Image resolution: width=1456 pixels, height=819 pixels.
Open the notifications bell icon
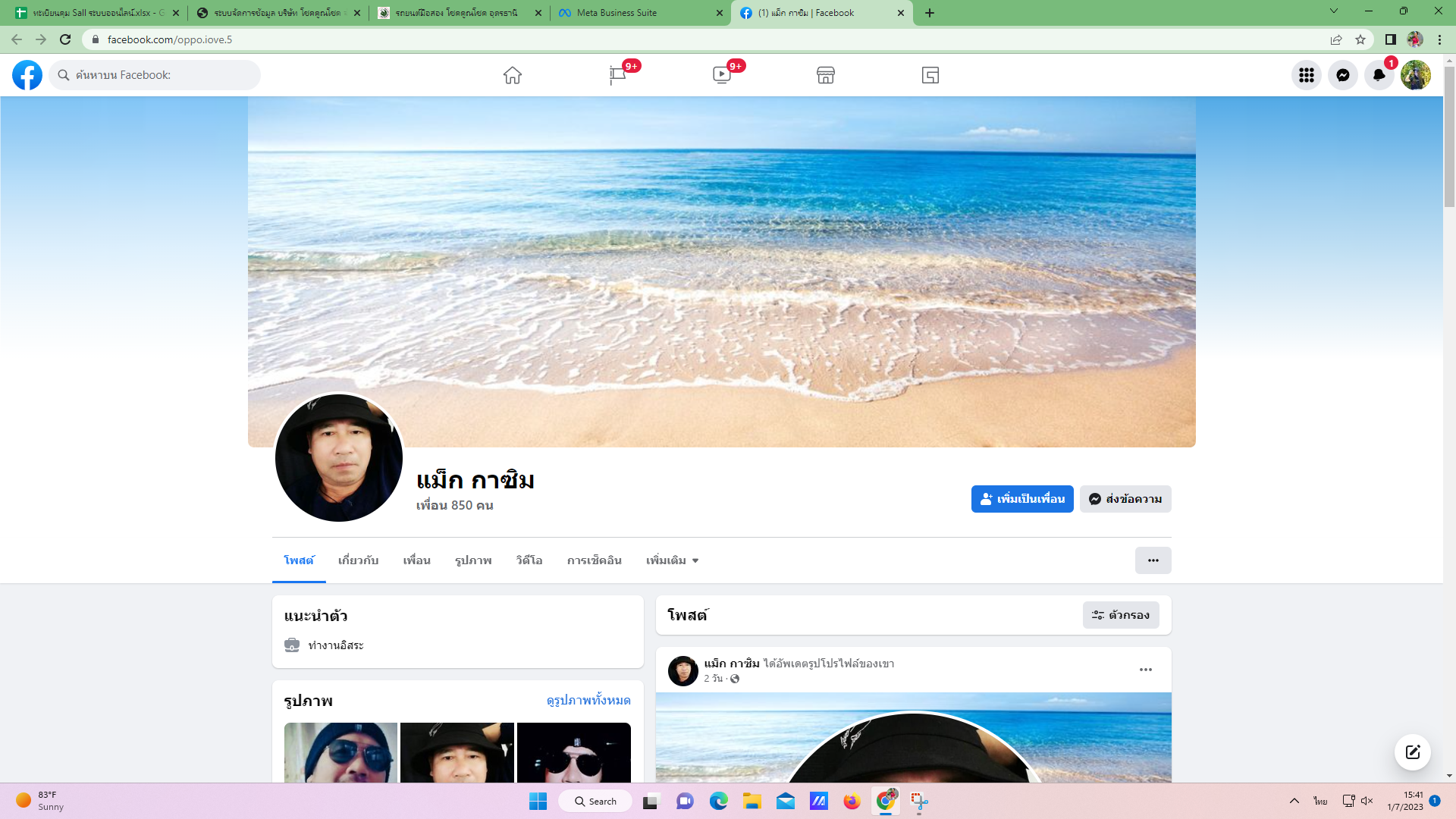pos(1379,75)
